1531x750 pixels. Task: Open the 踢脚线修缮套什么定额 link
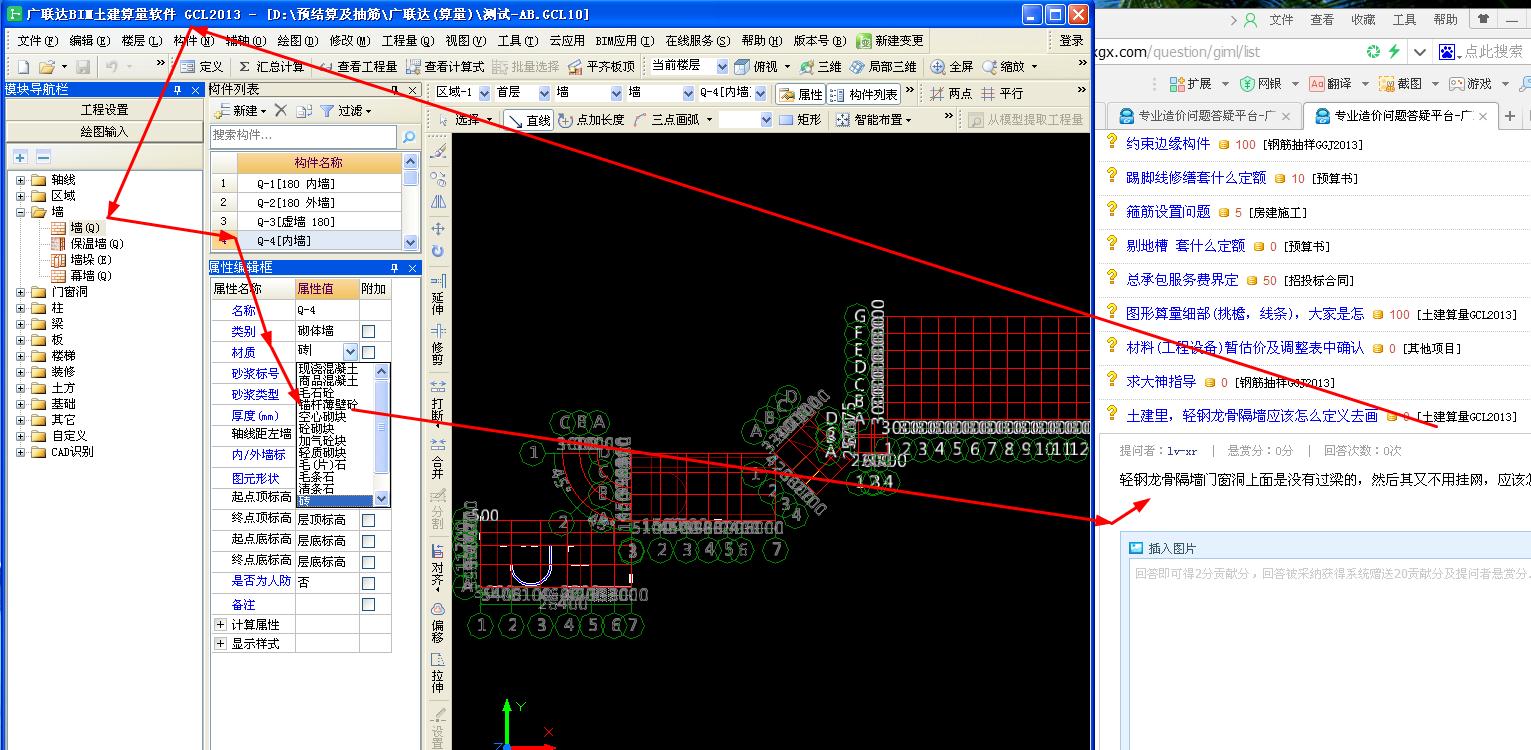pos(1196,178)
